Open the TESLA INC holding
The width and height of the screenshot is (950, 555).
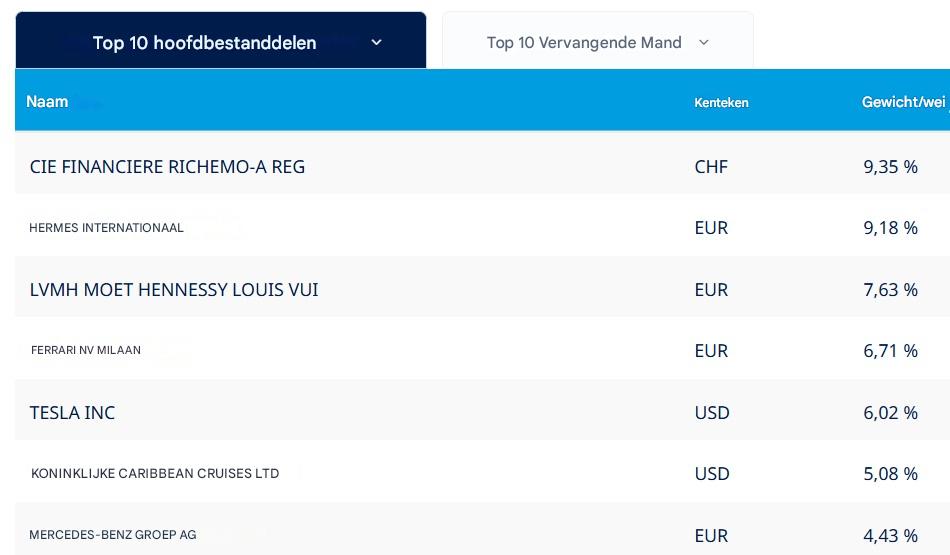coord(72,413)
